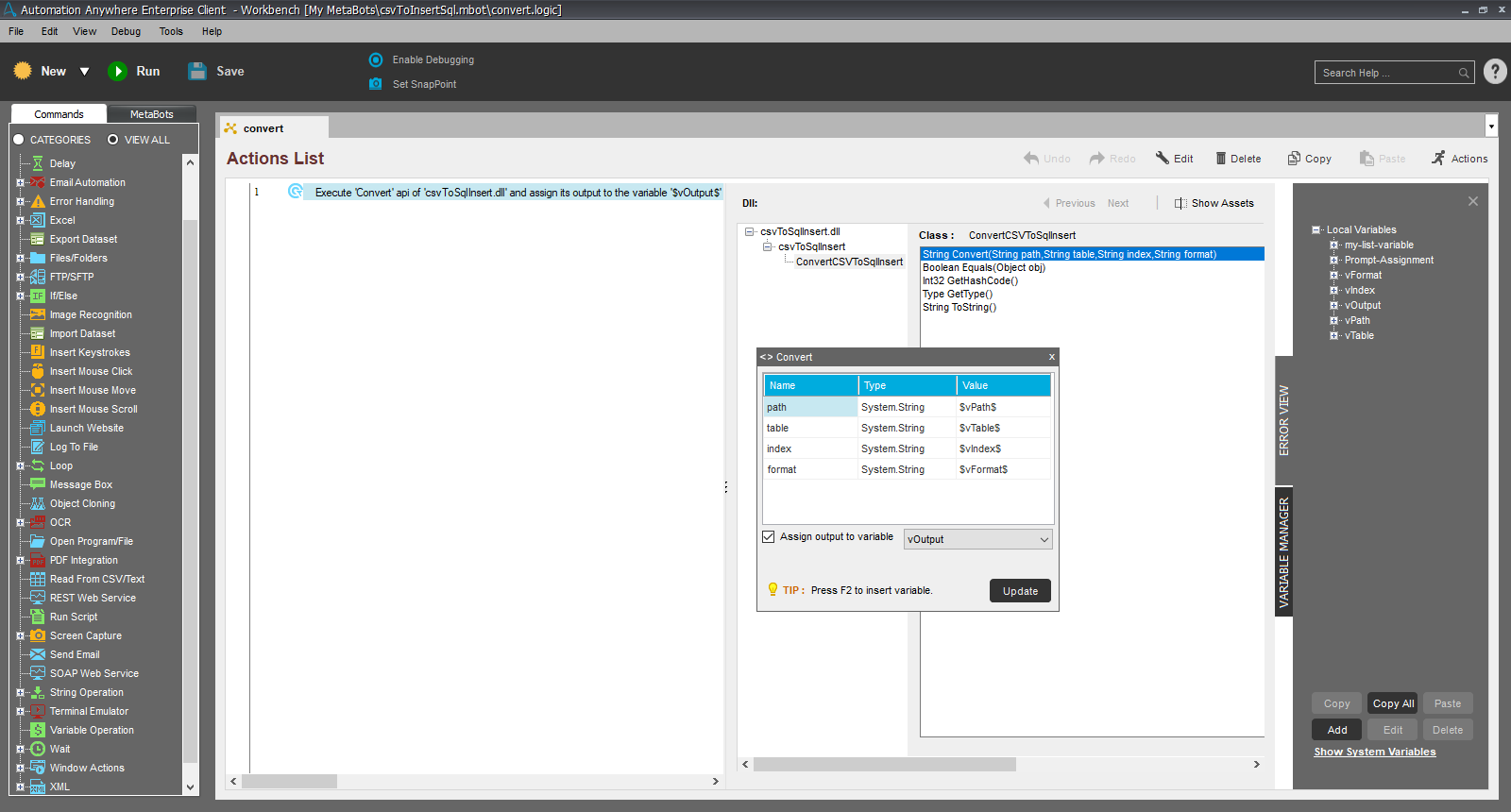Select the Export Dataset icon
The width and height of the screenshot is (1511, 812).
(x=38, y=239)
